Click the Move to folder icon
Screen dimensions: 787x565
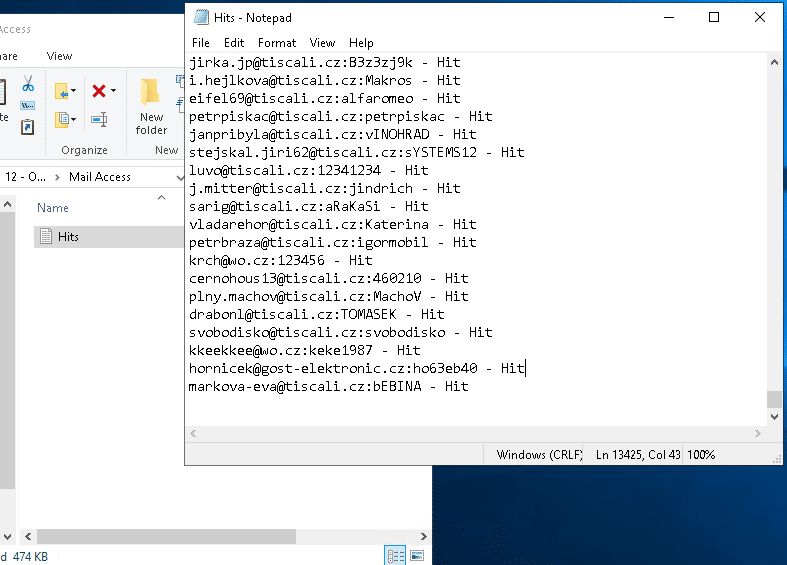coord(61,91)
